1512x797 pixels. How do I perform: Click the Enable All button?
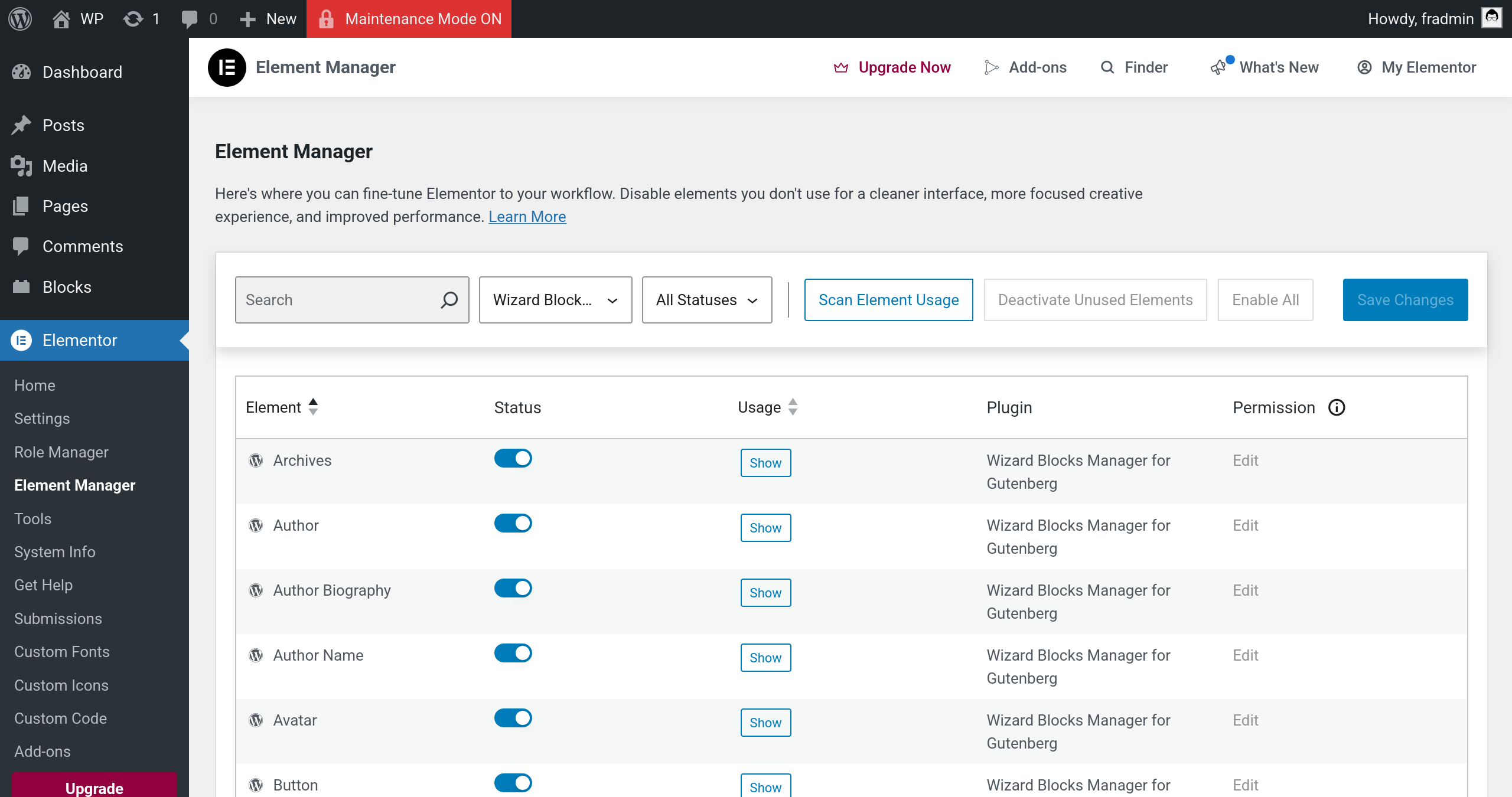coord(1266,300)
